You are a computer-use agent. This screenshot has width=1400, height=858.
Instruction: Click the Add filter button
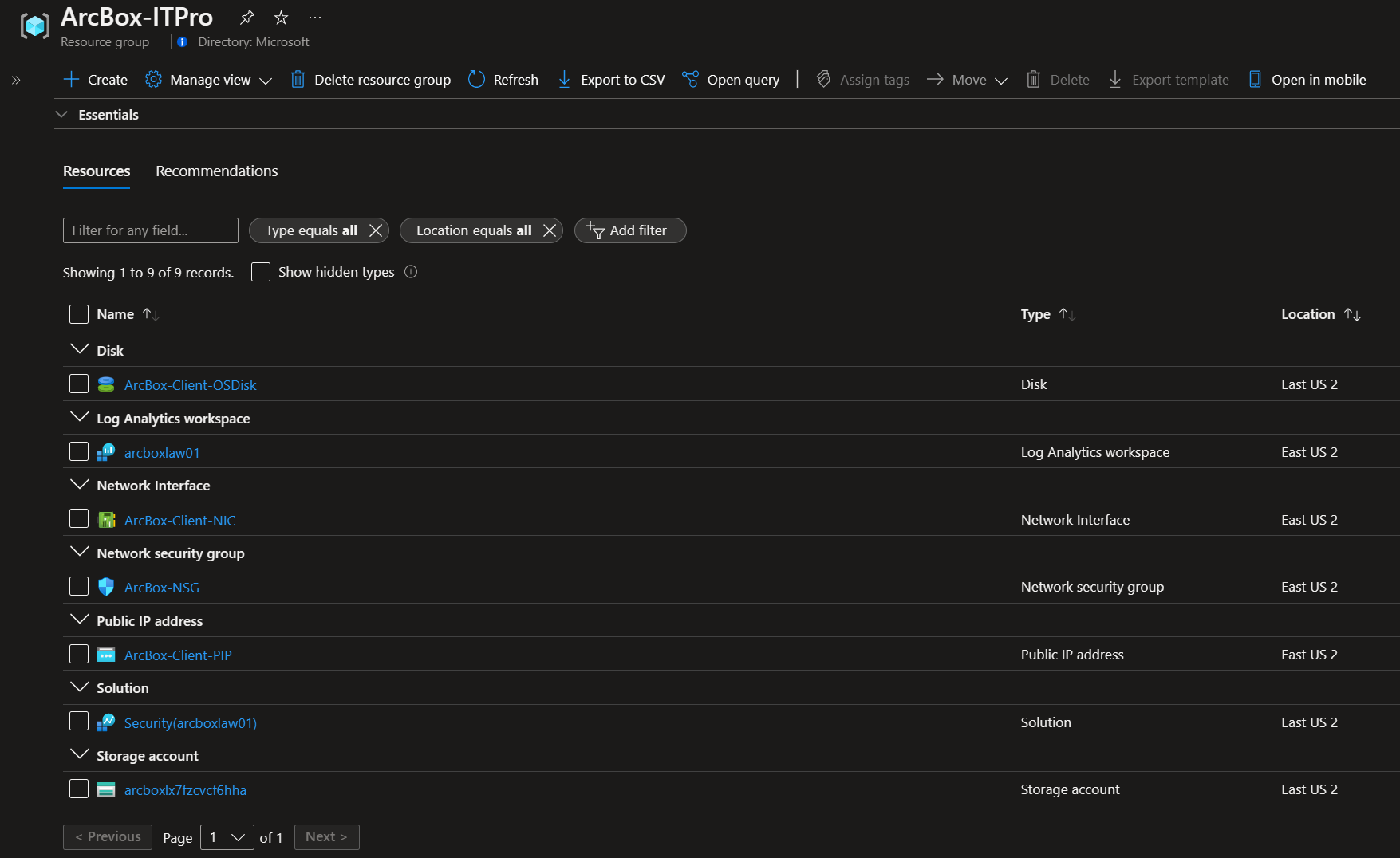[x=630, y=230]
